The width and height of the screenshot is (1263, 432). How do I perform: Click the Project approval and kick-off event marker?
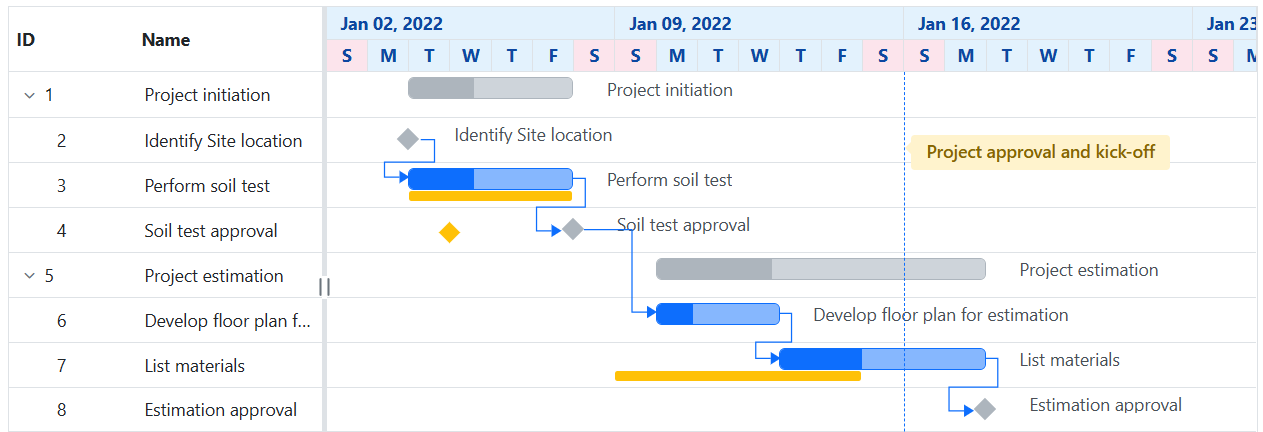click(1040, 152)
